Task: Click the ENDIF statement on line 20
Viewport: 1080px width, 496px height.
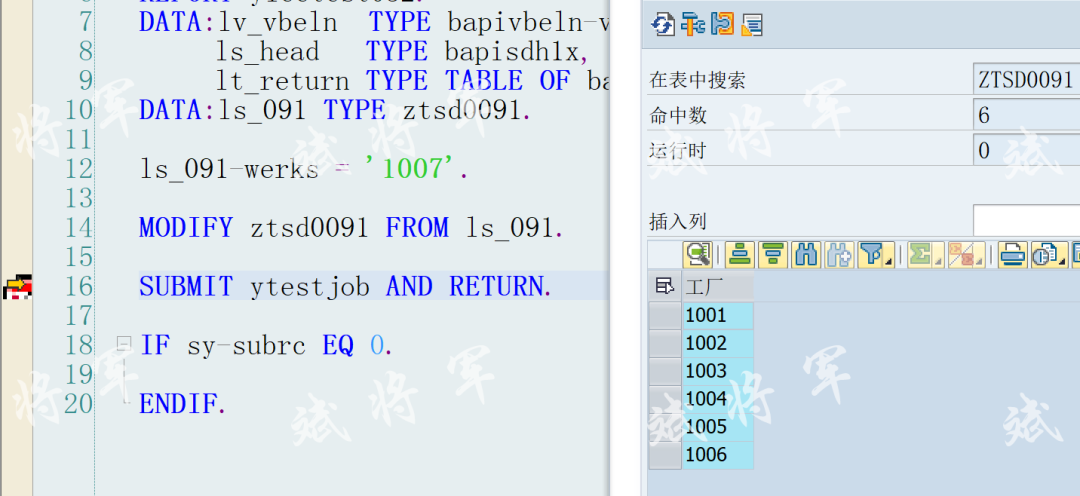Action: (x=183, y=404)
